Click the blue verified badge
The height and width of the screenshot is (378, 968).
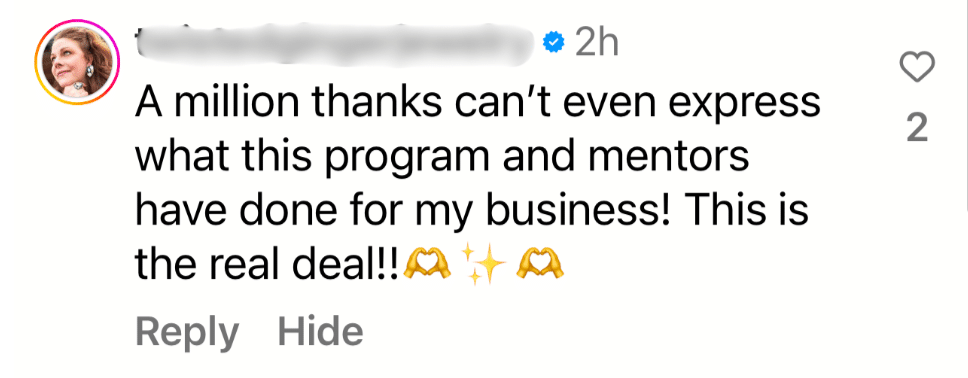(x=553, y=42)
